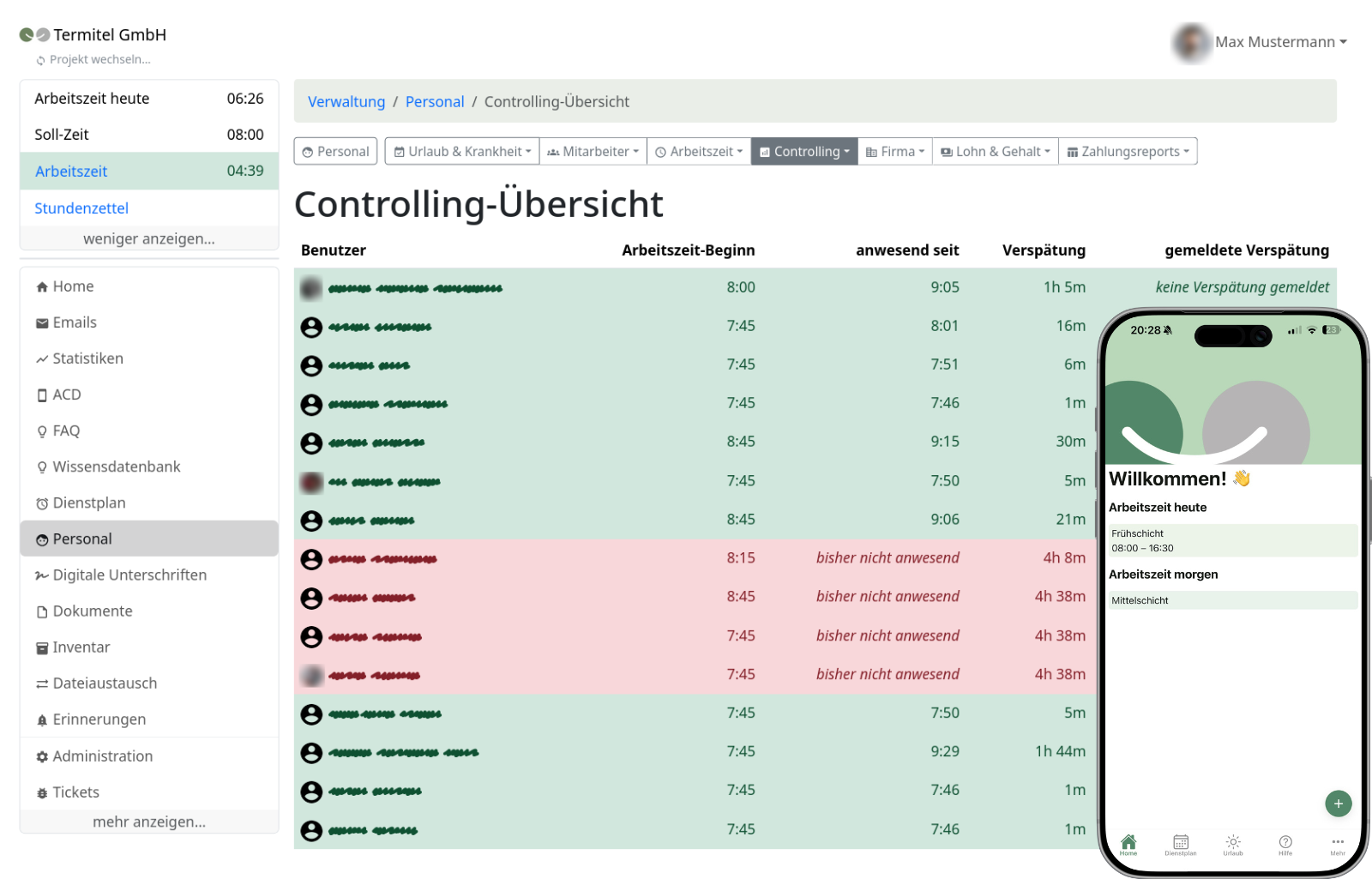Check the Inventar section
1372x879 pixels.
[81, 647]
